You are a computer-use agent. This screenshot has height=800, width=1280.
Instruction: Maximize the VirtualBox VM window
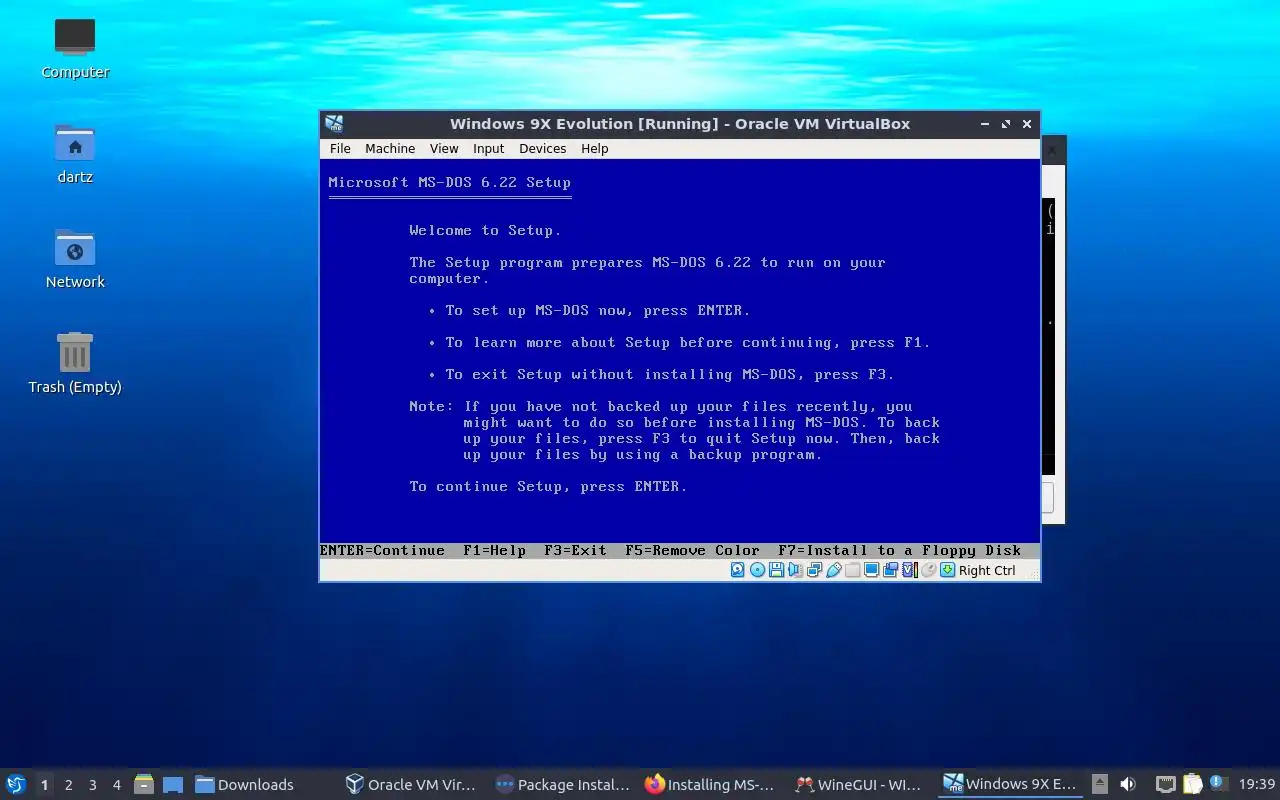click(x=1006, y=124)
